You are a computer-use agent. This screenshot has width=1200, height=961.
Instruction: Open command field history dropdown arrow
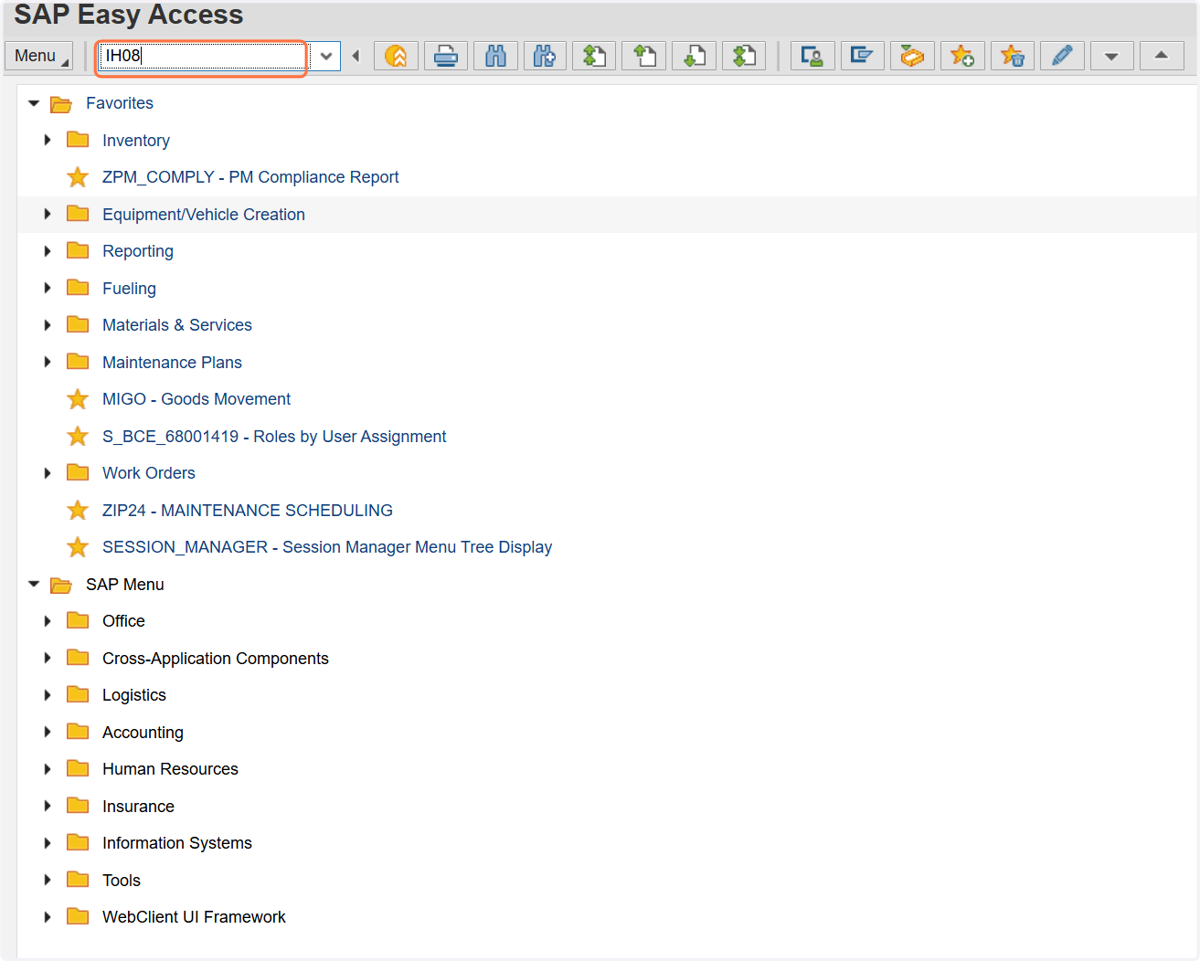click(x=326, y=56)
